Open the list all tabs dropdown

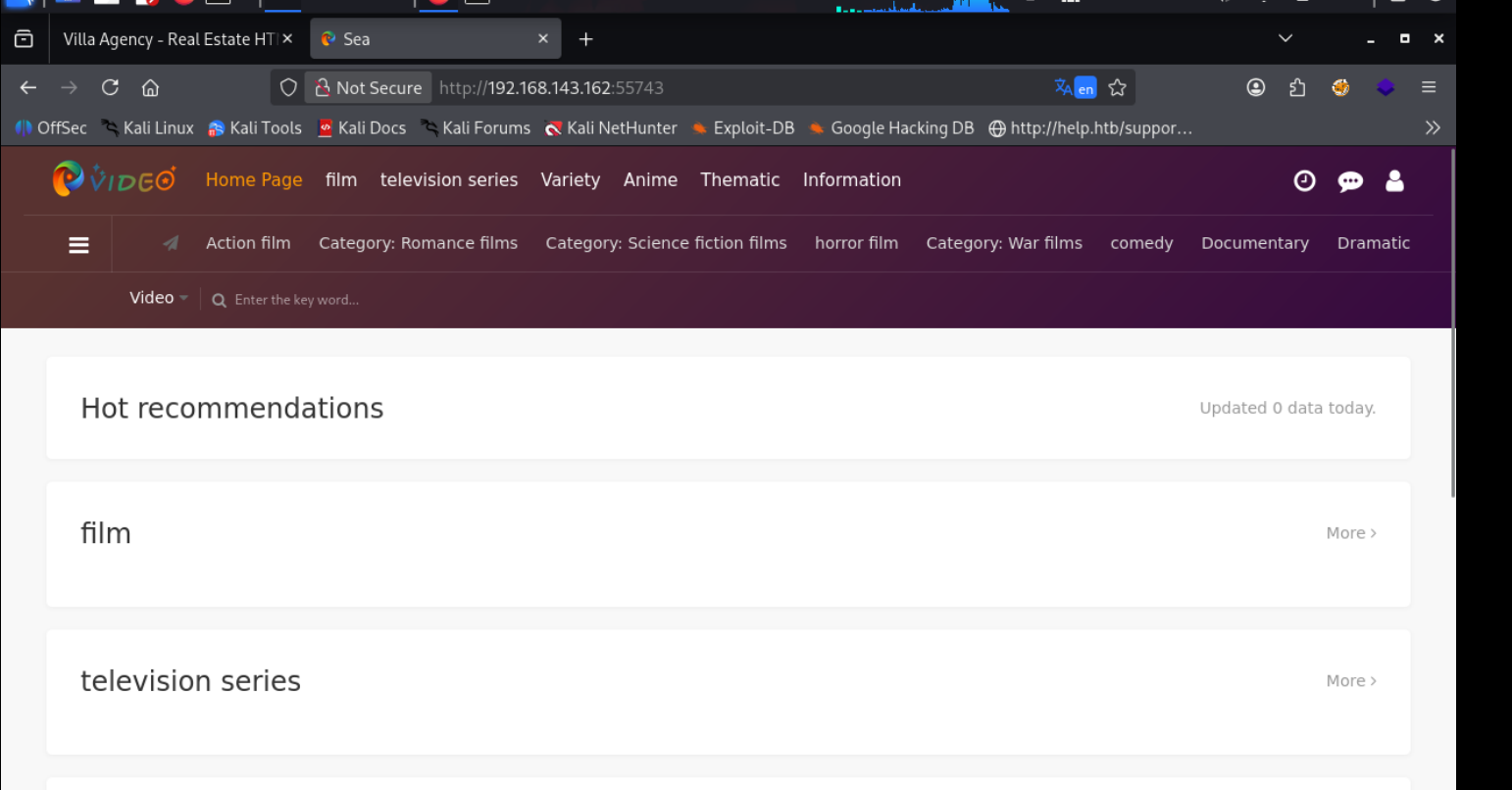point(1285,38)
